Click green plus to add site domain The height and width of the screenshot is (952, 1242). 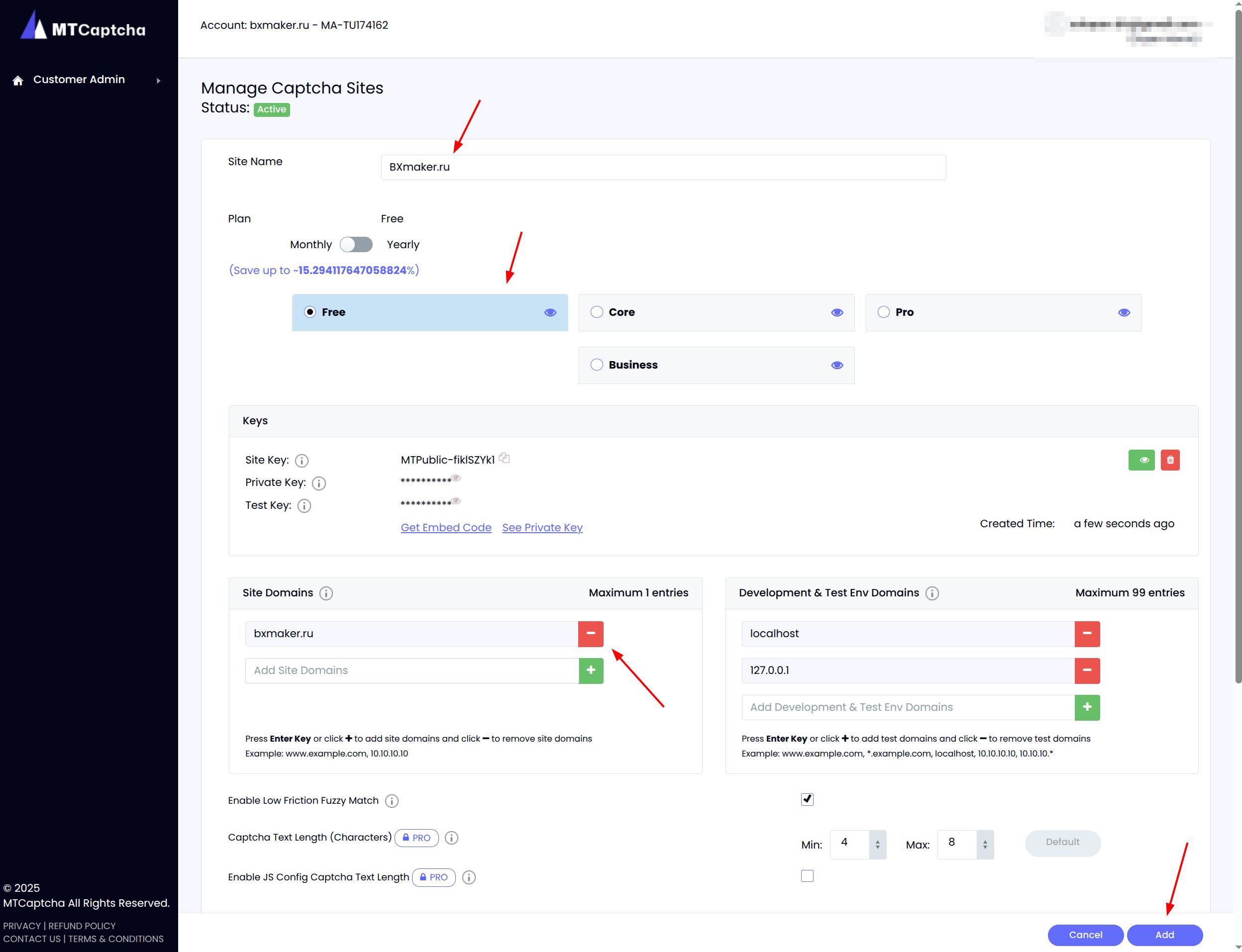click(x=590, y=670)
